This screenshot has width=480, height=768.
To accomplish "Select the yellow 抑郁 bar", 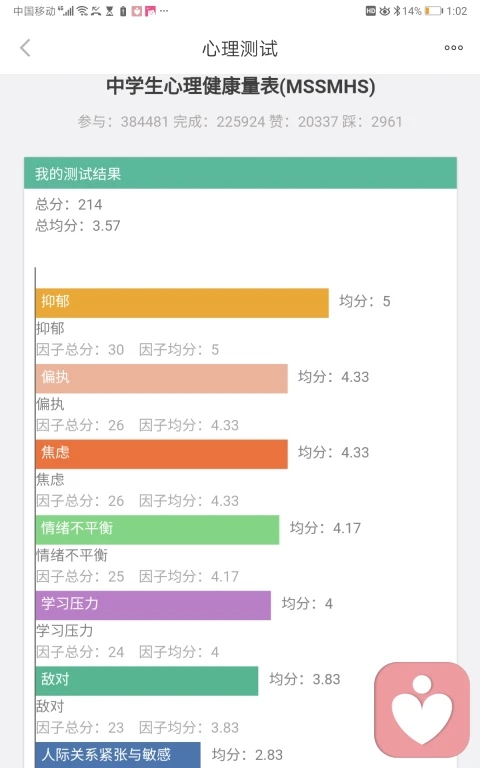I will point(182,303).
